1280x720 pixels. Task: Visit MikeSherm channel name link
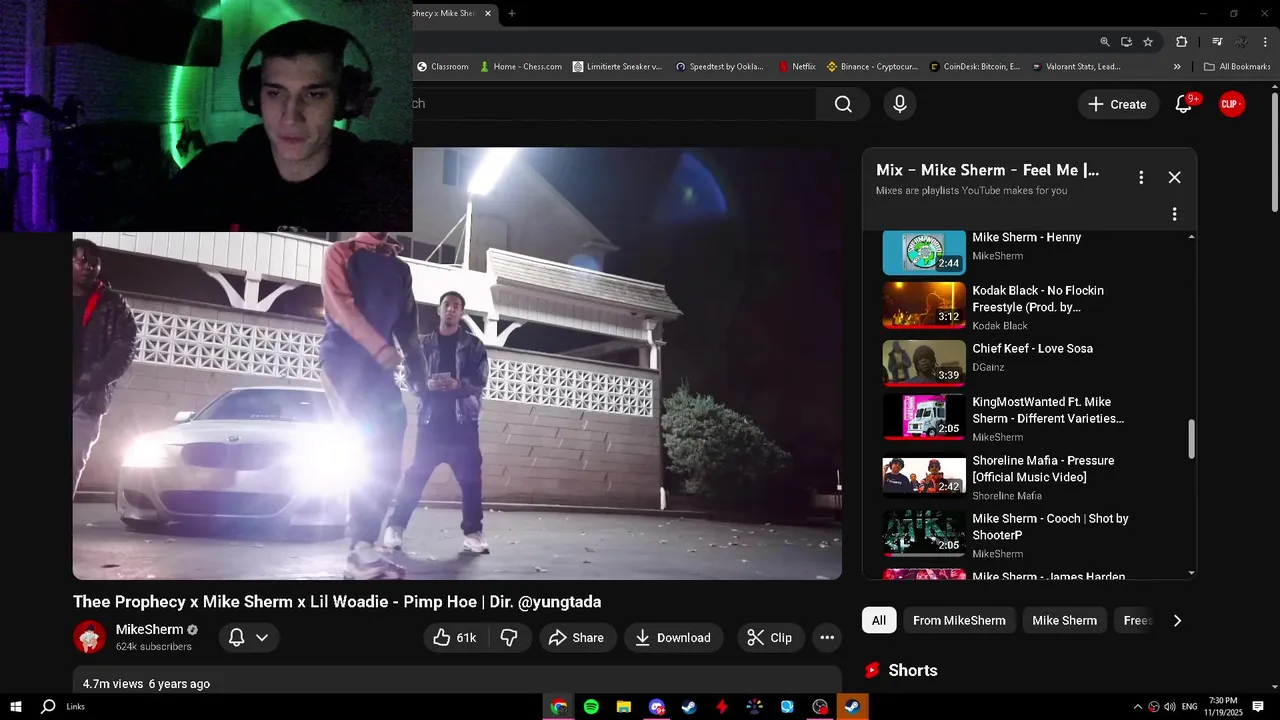[x=149, y=630]
